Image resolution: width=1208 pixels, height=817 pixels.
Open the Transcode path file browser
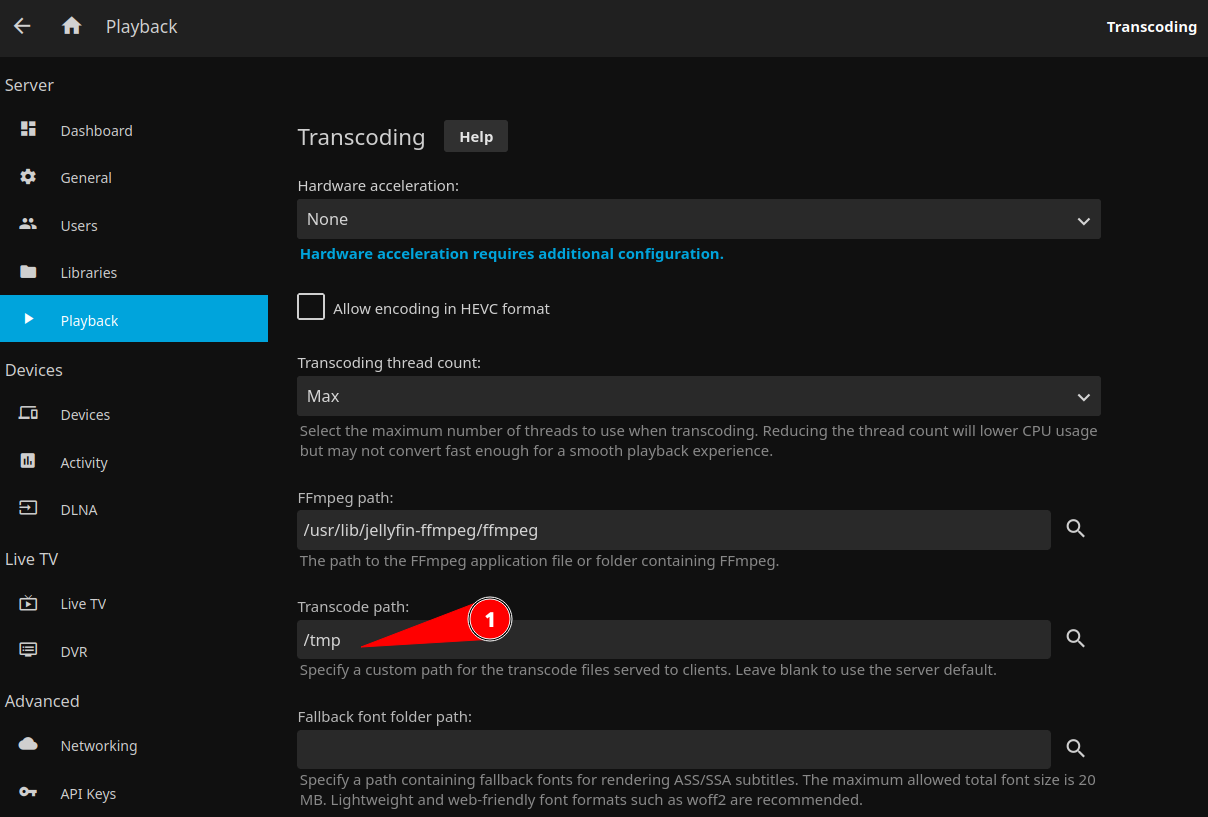click(1075, 638)
